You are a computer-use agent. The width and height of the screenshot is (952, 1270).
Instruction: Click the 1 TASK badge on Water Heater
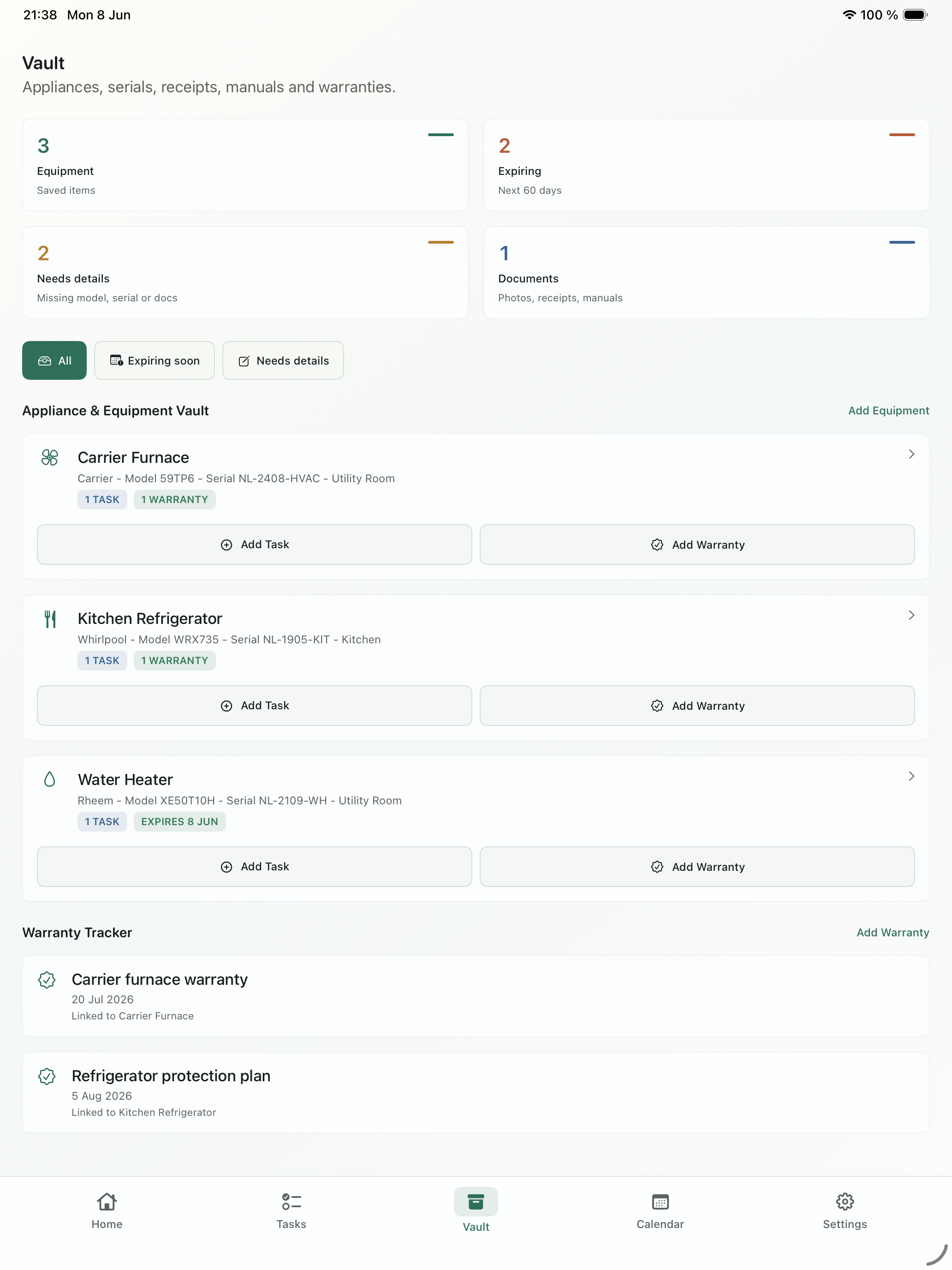click(x=102, y=821)
